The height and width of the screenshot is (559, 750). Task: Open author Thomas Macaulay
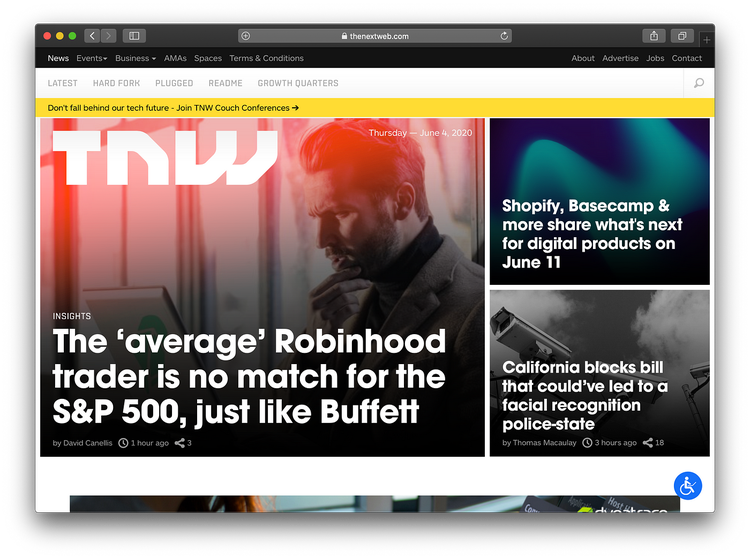(545, 443)
